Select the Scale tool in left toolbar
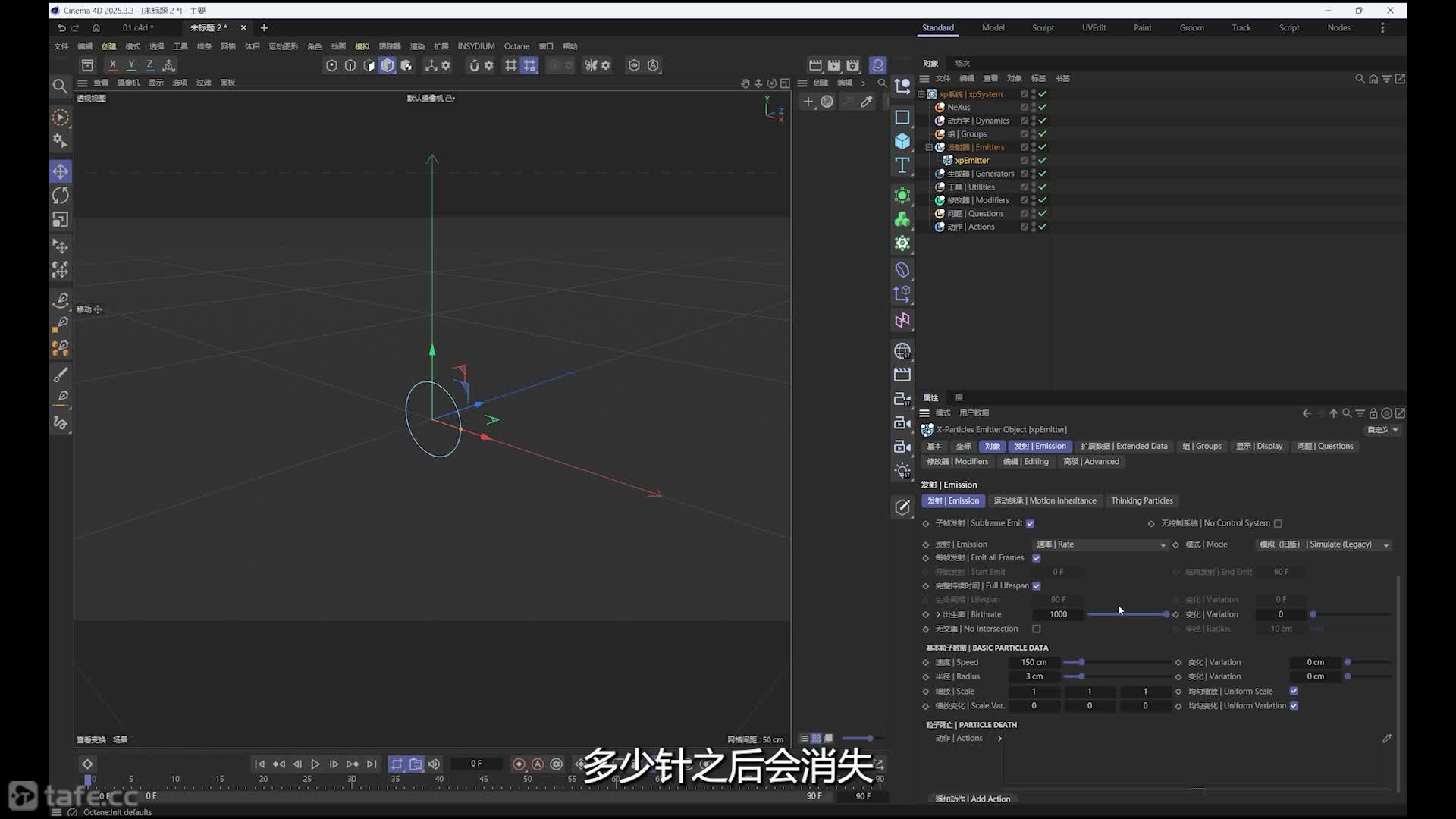Screen dimensions: 1456x819 61,220
